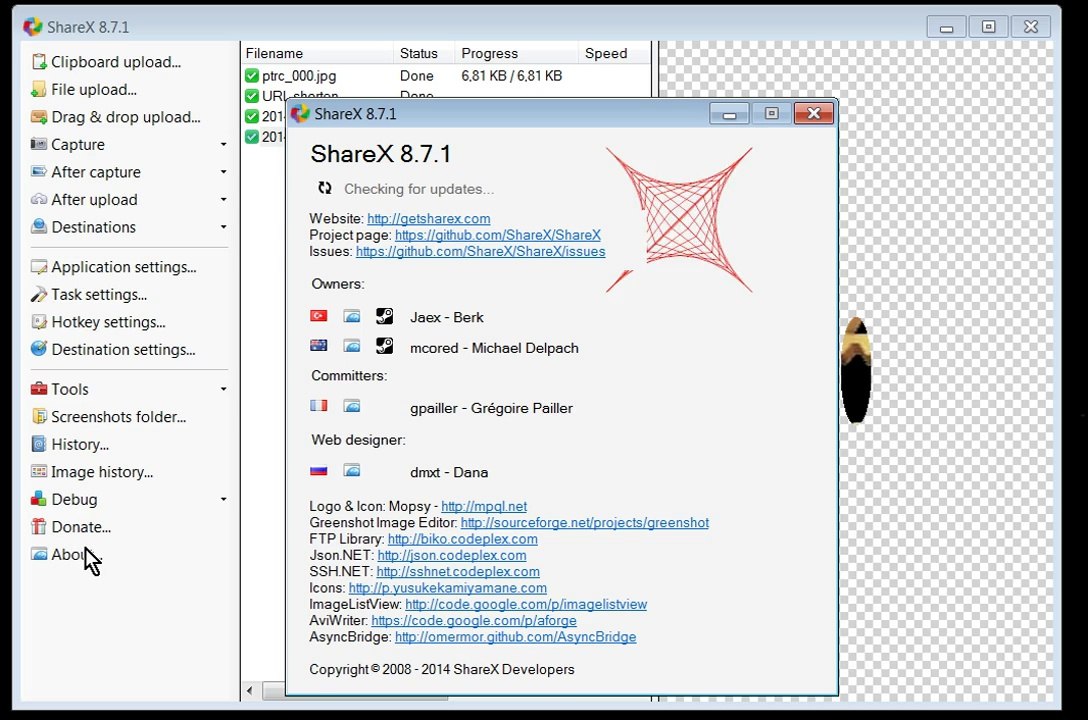Open the Greenshot sourceforge link
1088x720 pixels.
pos(585,522)
